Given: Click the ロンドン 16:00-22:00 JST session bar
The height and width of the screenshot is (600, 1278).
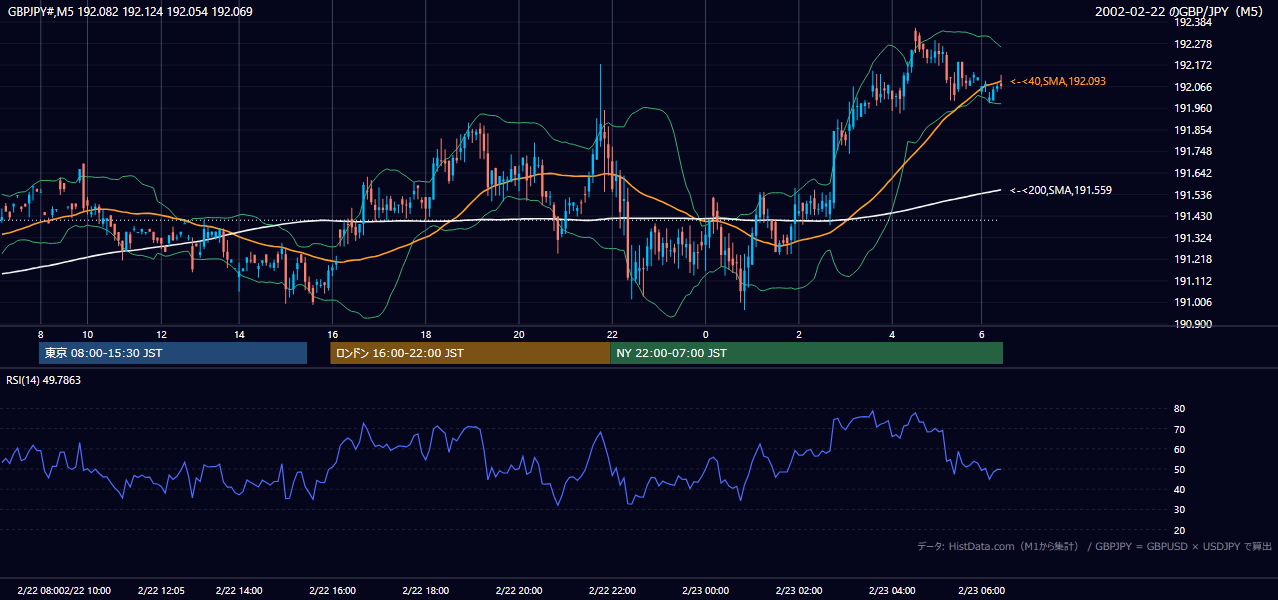Looking at the screenshot, I should pos(470,353).
